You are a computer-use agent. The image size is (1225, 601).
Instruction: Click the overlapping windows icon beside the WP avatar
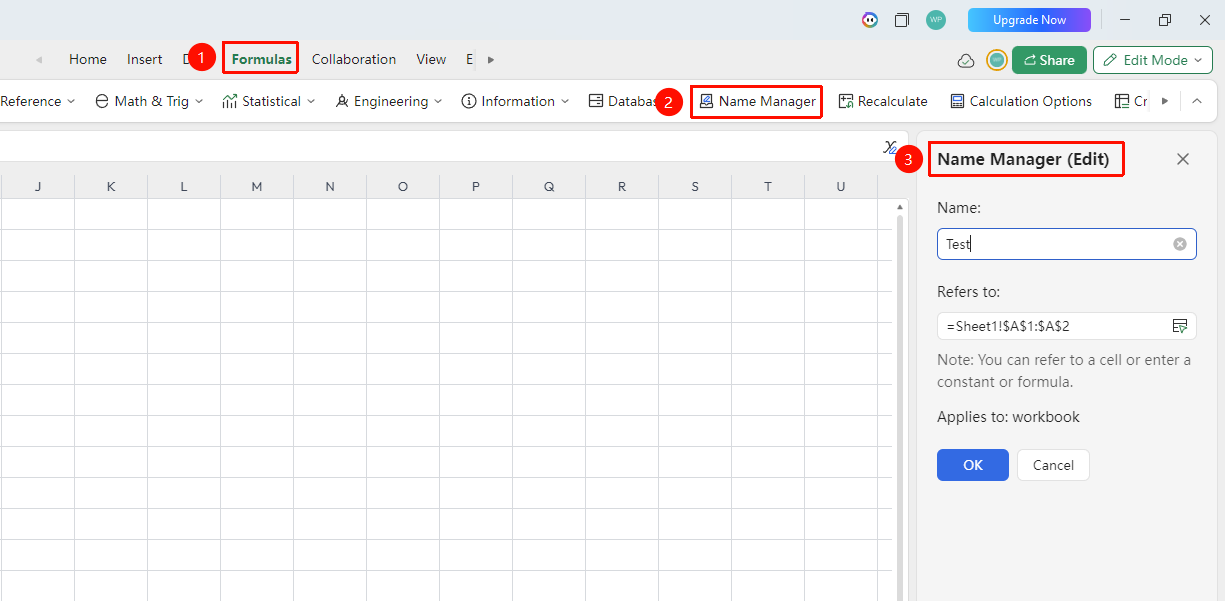tap(902, 20)
